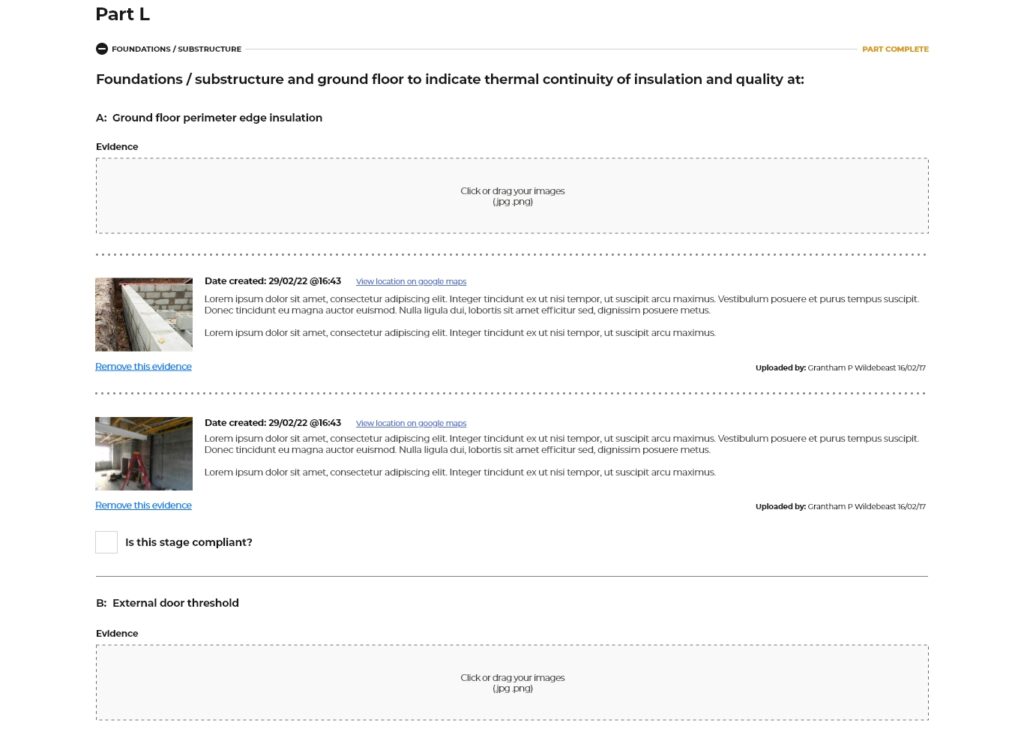1024x729 pixels.
Task: Open the first evidence photo of blockwork wall
Action: click(x=144, y=314)
